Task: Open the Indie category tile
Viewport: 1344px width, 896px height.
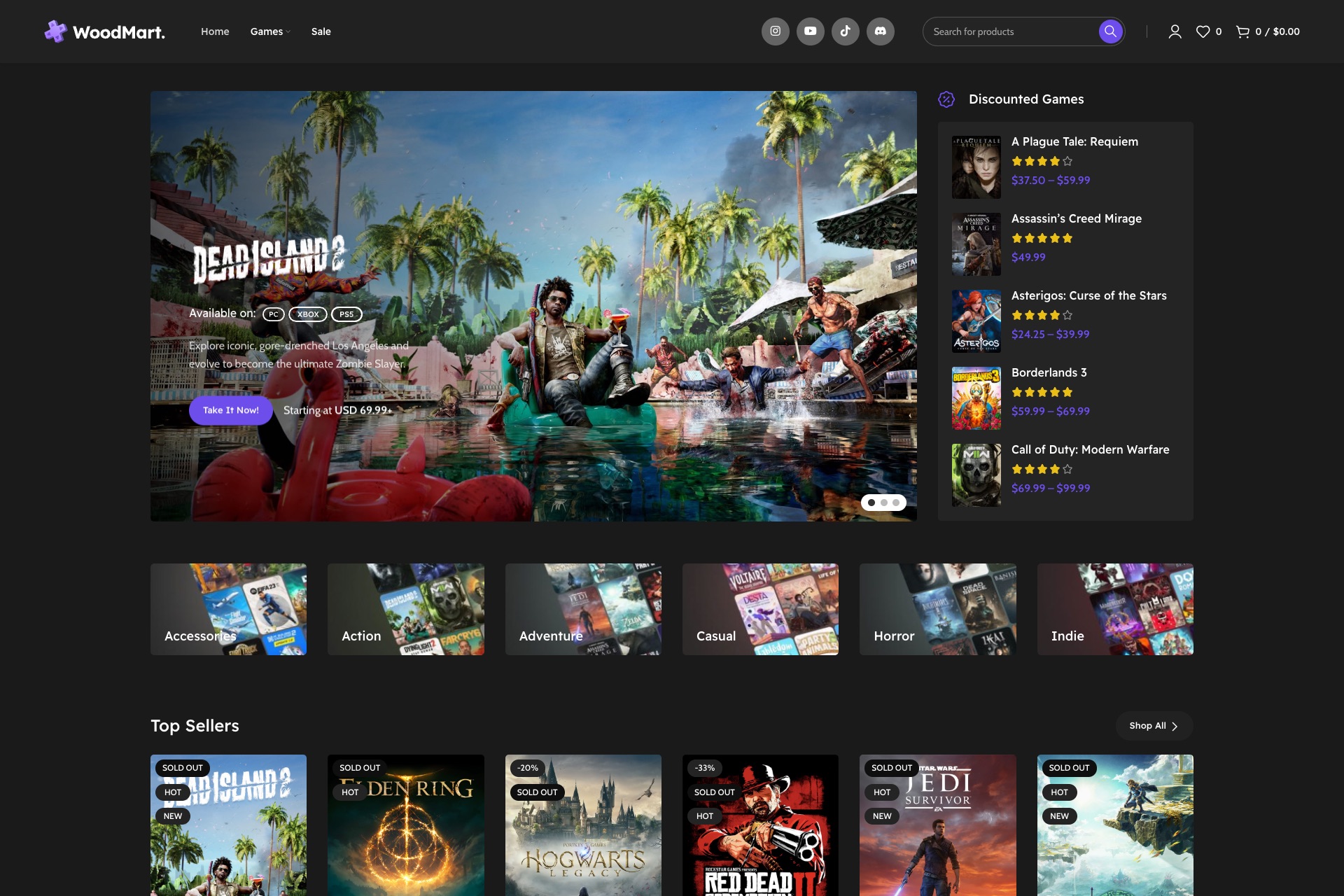Action: [1115, 609]
